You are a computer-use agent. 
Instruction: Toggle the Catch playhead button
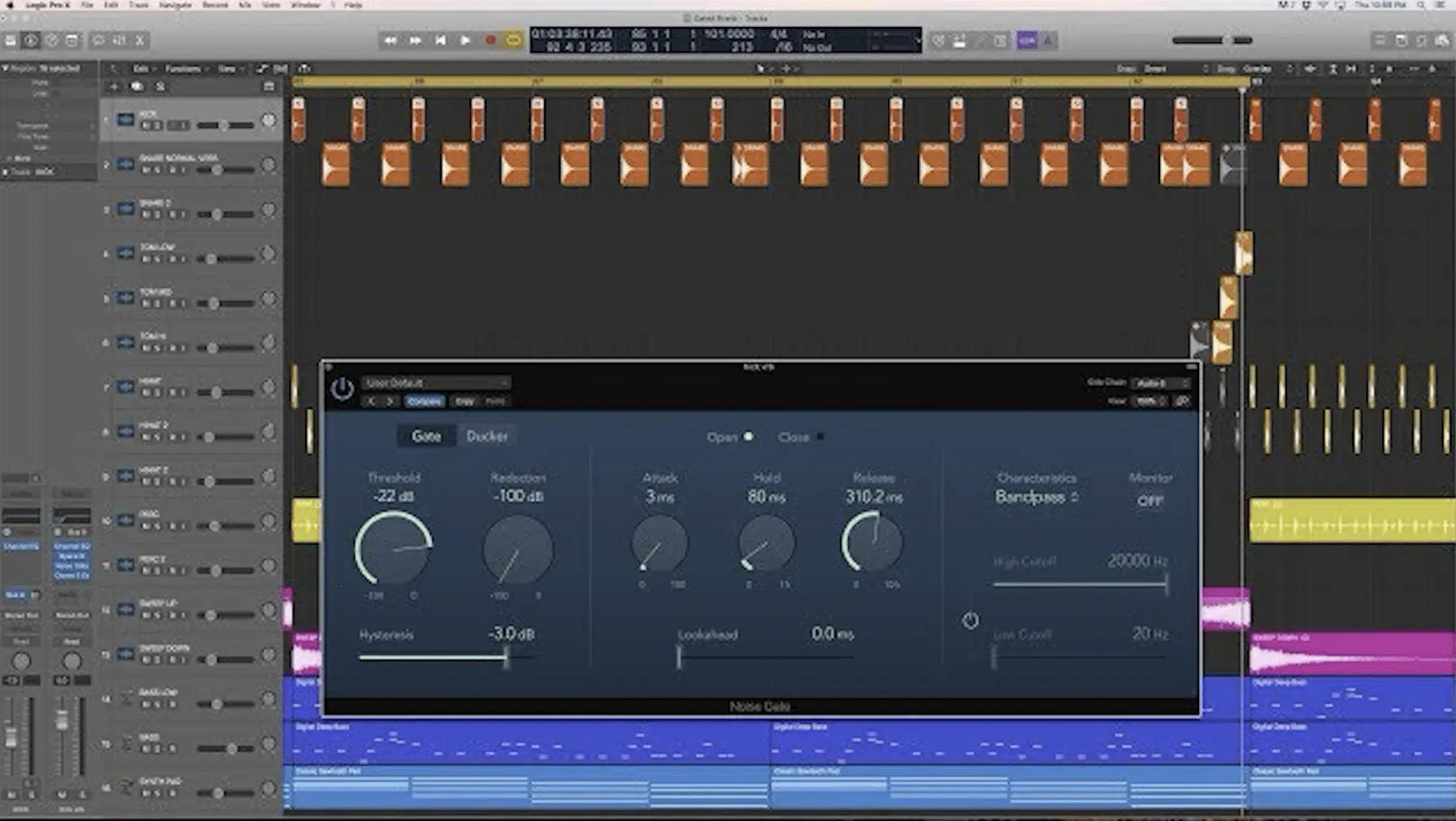point(305,68)
